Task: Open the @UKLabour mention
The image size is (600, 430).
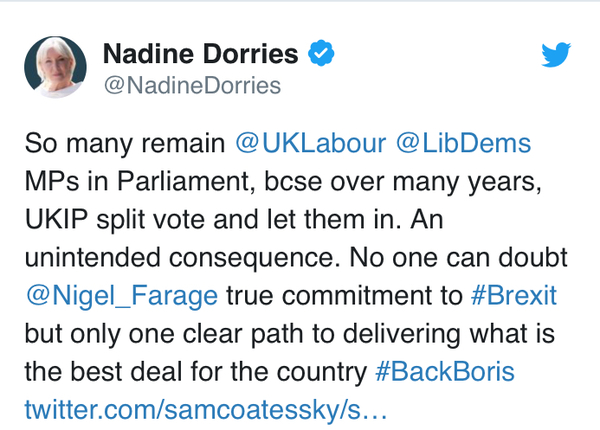Action: [x=310, y=143]
